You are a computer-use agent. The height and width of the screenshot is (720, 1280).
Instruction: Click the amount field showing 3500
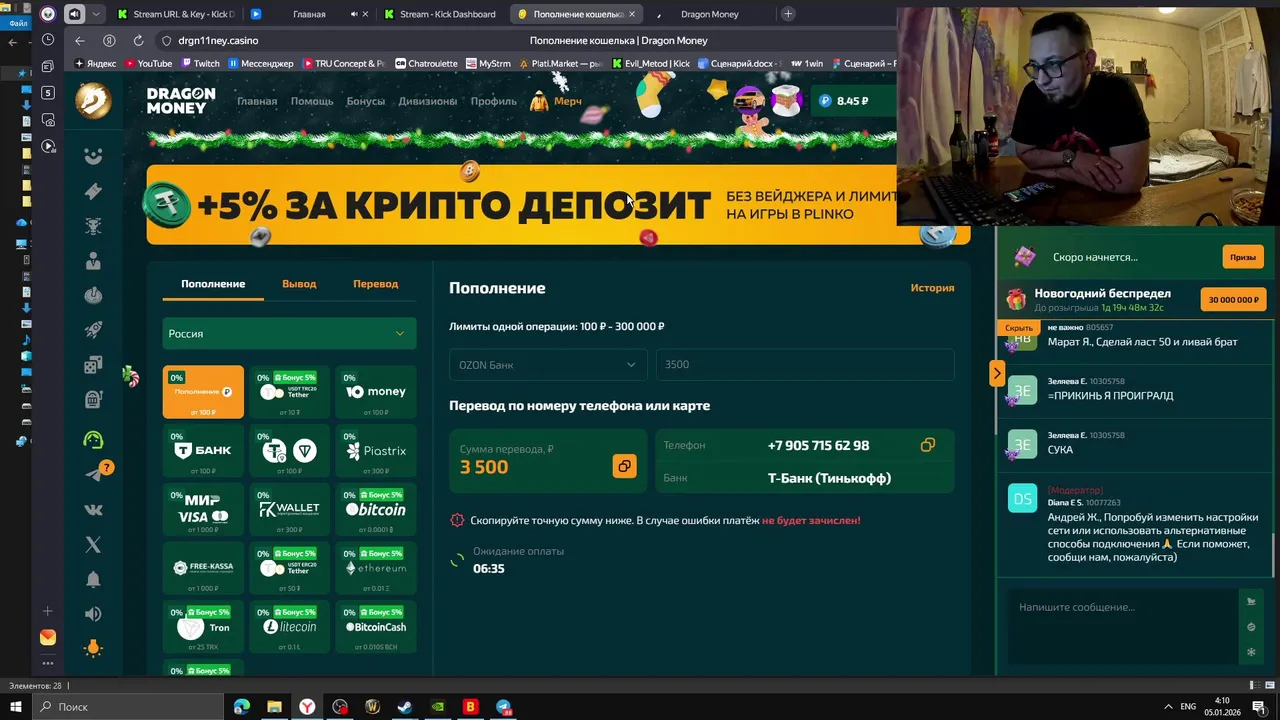[x=804, y=365]
